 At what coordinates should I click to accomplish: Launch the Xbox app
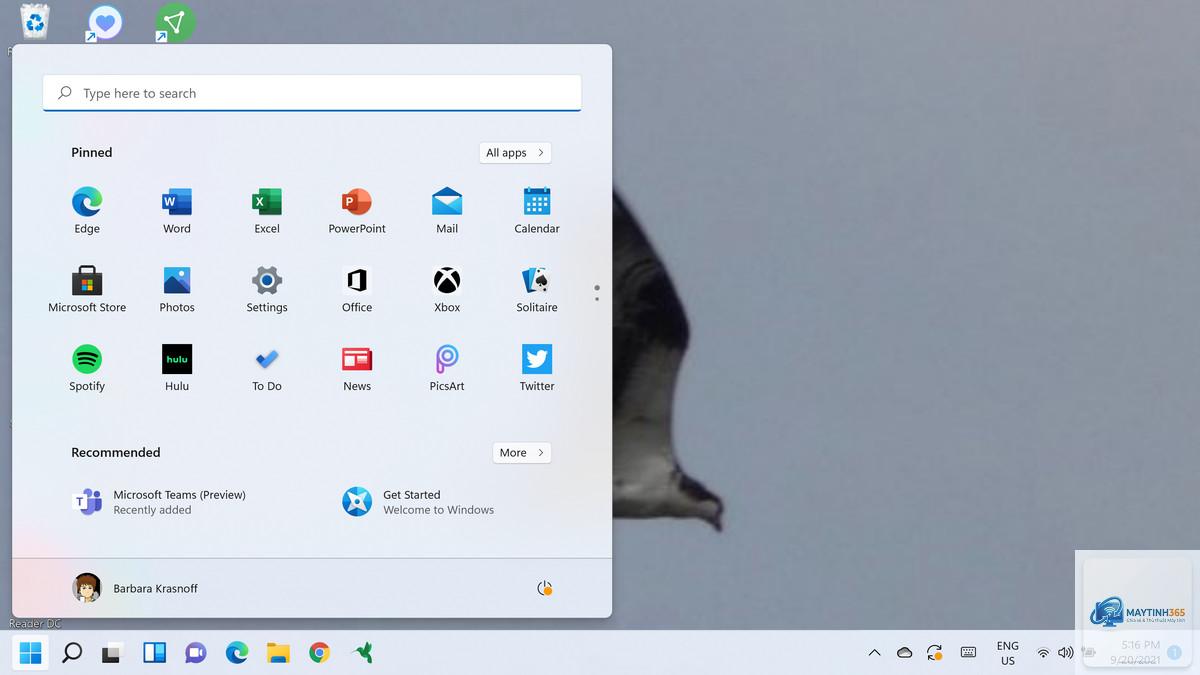click(447, 290)
